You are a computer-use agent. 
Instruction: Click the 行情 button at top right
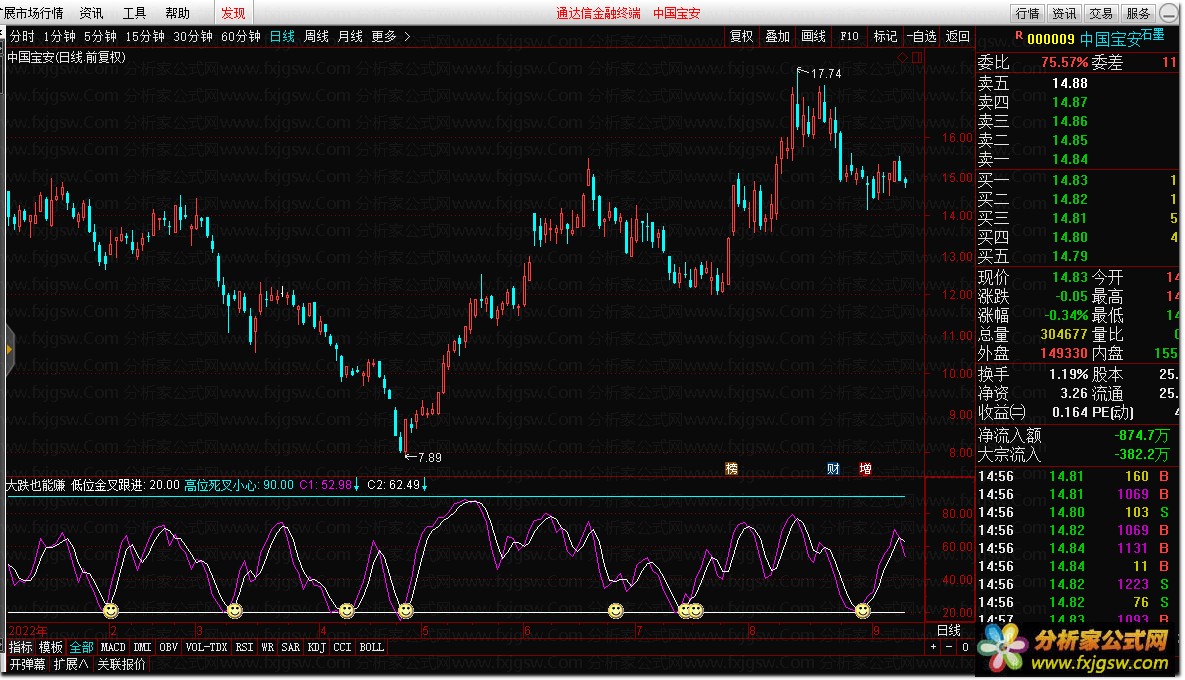point(1028,14)
